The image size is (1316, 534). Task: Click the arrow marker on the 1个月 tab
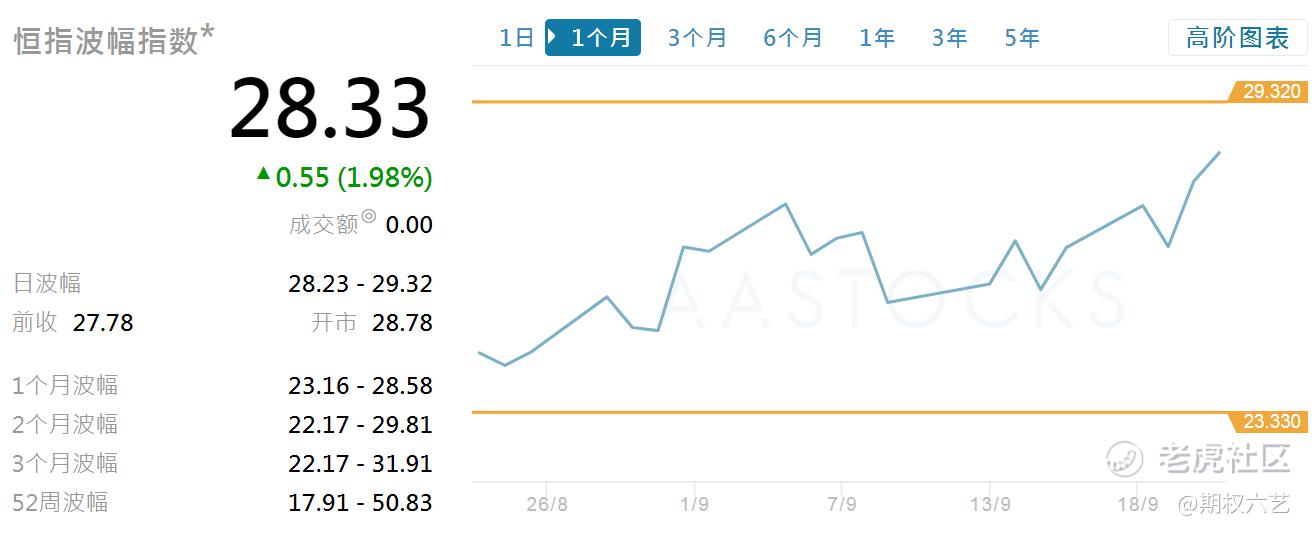[552, 38]
